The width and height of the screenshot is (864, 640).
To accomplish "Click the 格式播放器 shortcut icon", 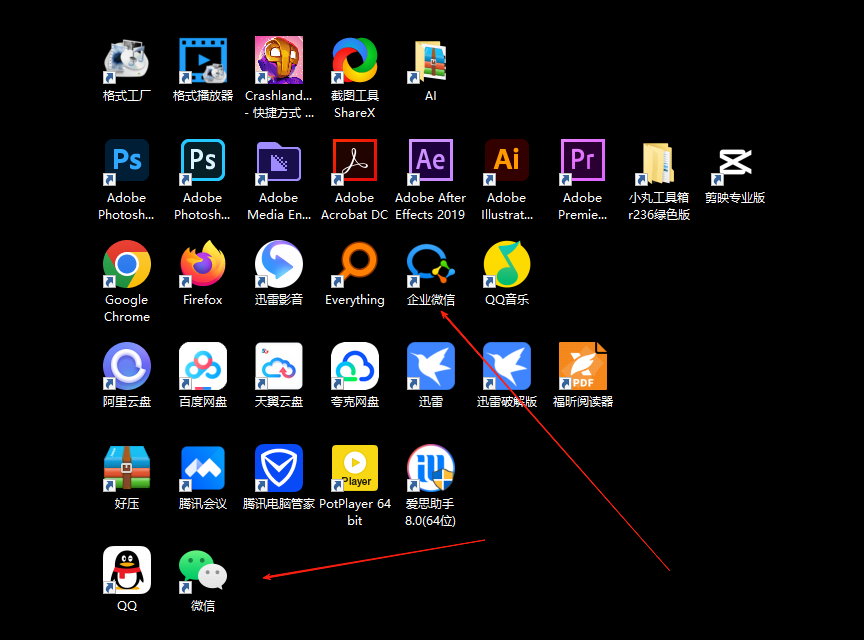I will (x=203, y=61).
